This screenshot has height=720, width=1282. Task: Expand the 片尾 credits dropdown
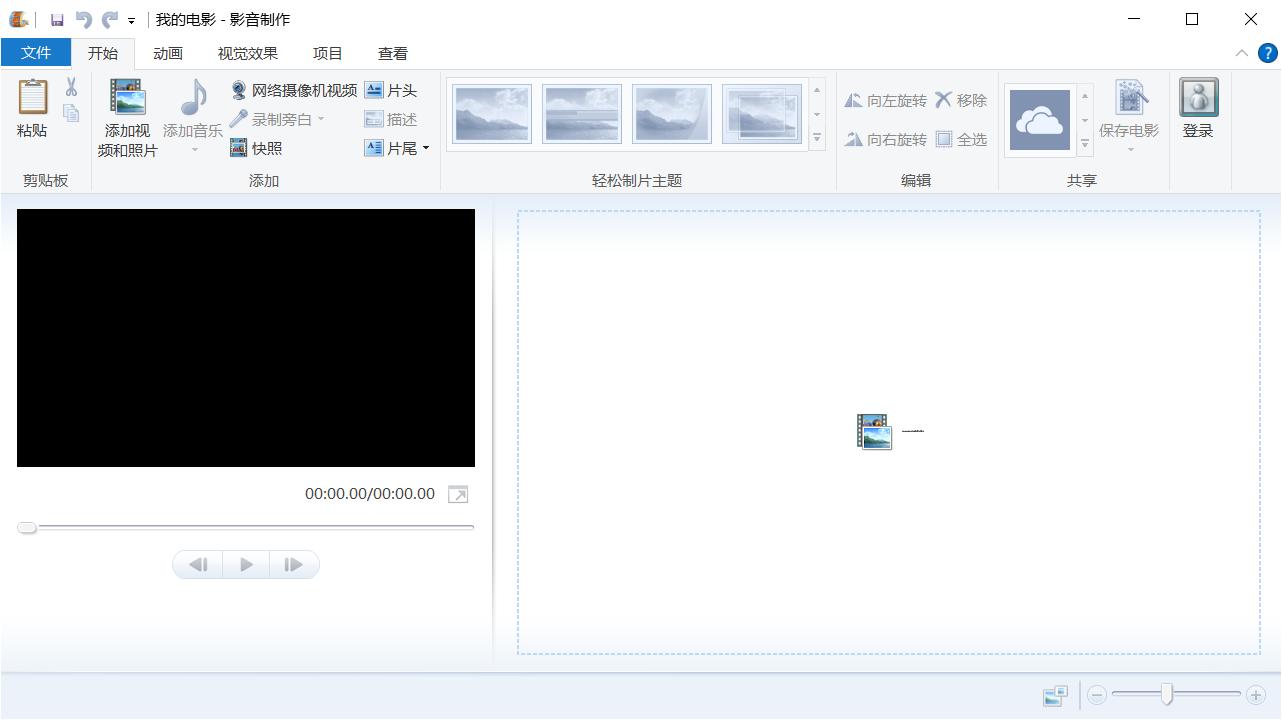point(425,148)
